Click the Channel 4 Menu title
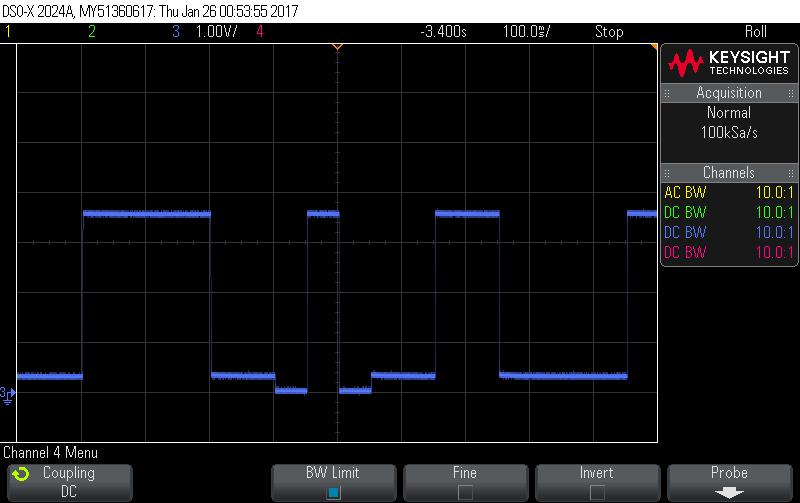 pos(51,452)
